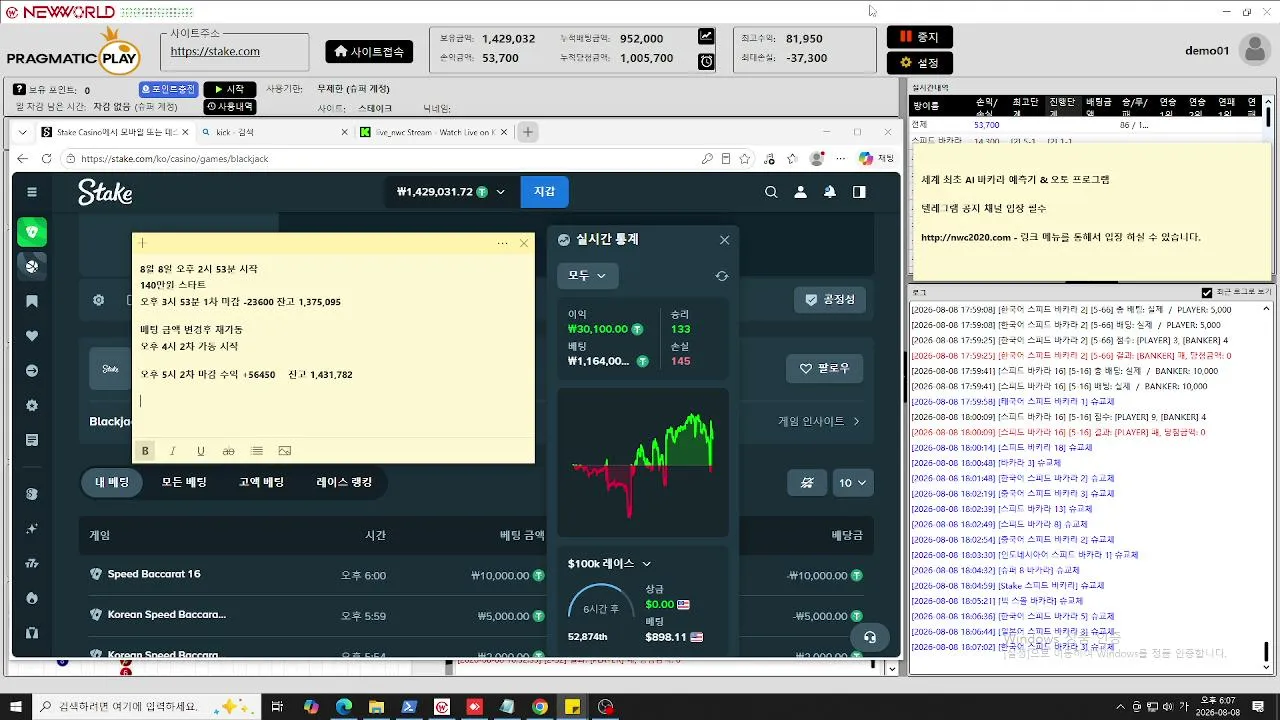Click the blue 지갑 wallet button
This screenshot has height=720, width=1280.
[544, 192]
